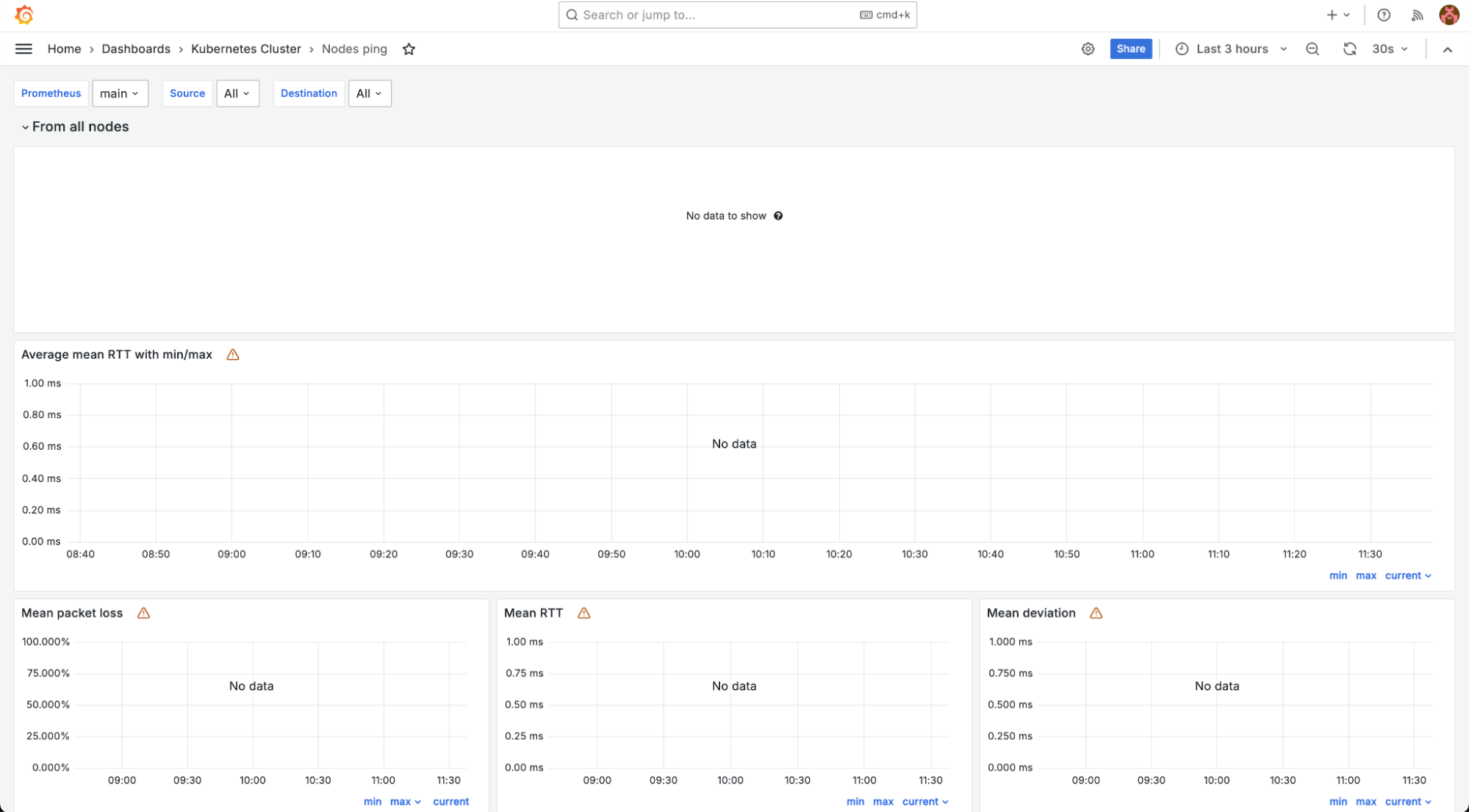Click warning icon on Mean packet loss
This screenshot has width=1469, height=812.
point(143,613)
